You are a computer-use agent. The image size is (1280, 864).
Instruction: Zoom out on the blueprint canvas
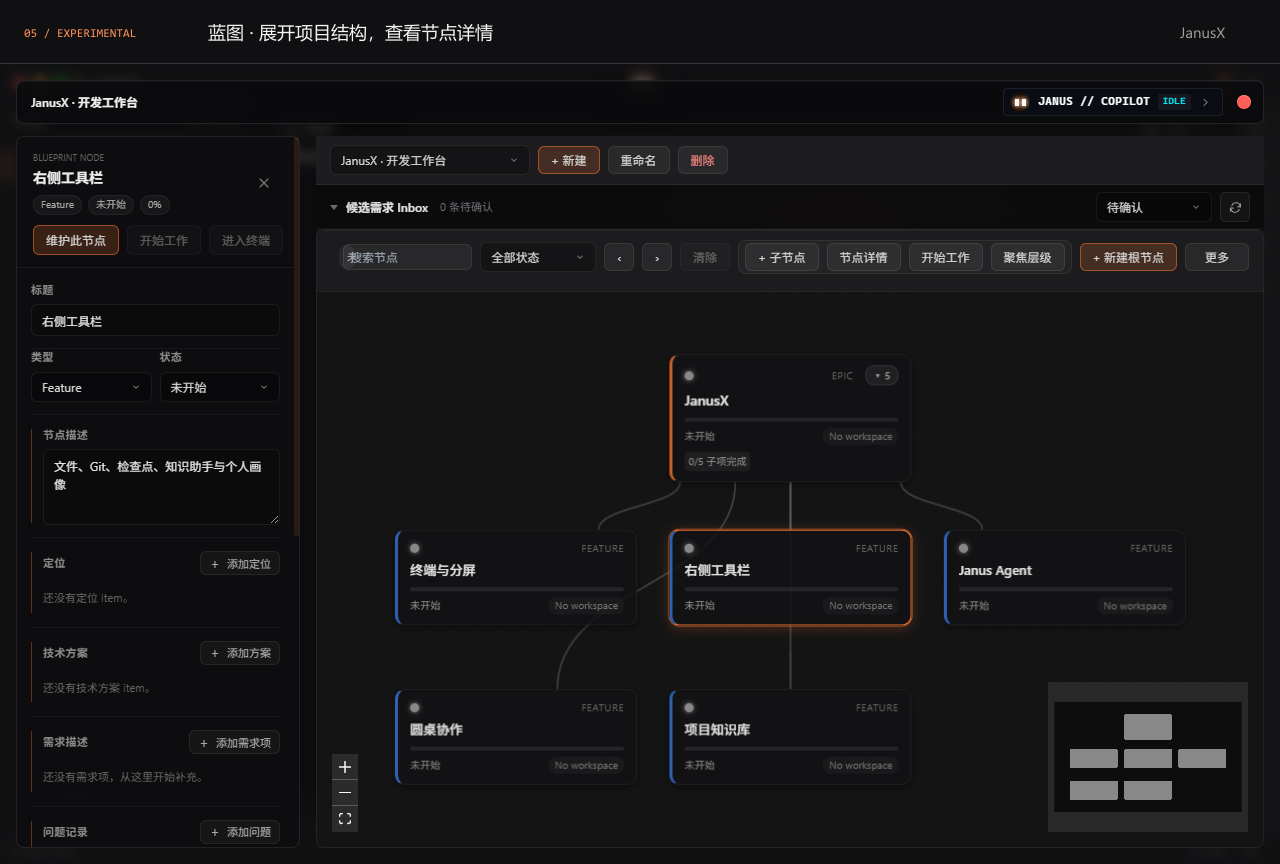[x=345, y=793]
